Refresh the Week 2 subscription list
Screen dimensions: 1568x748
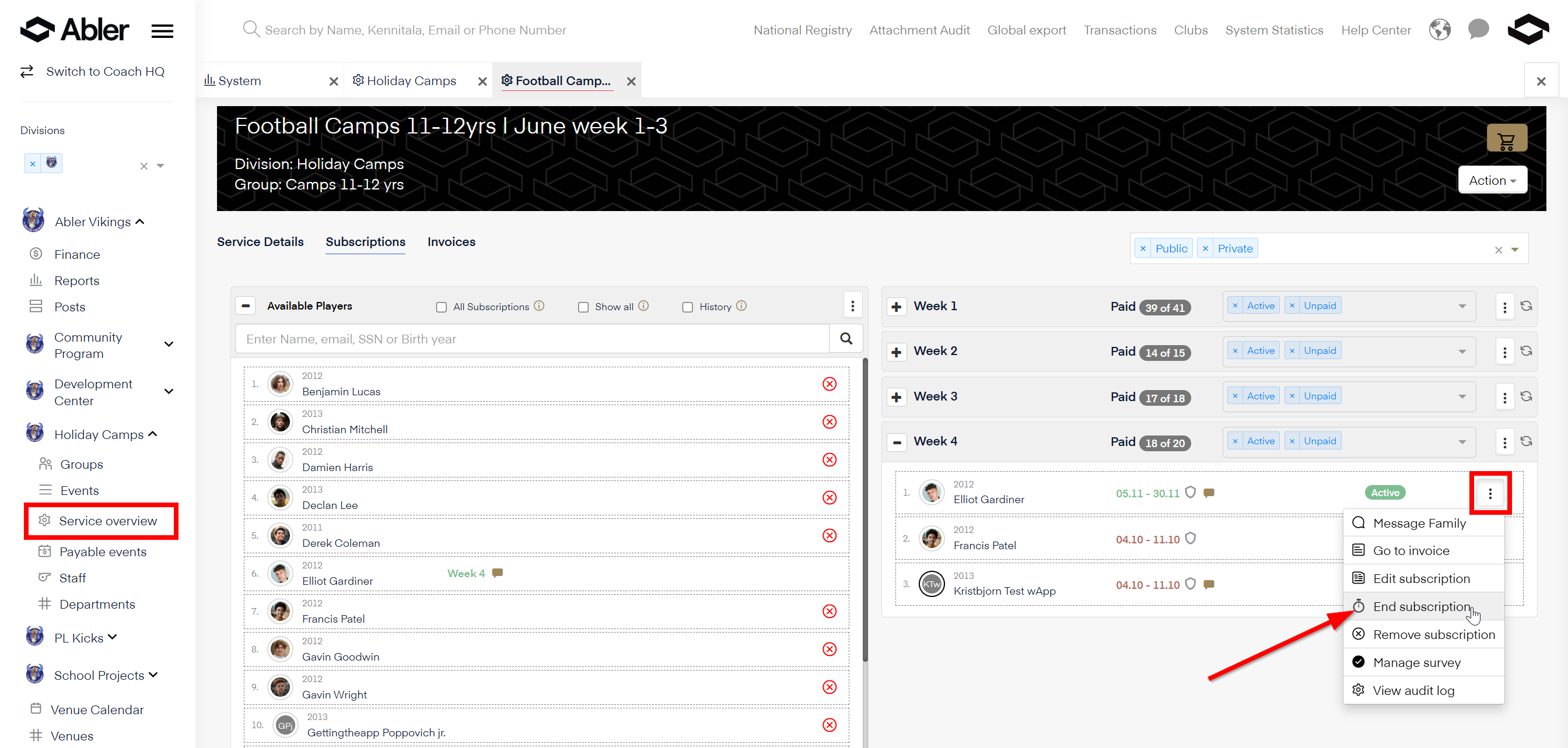1526,351
